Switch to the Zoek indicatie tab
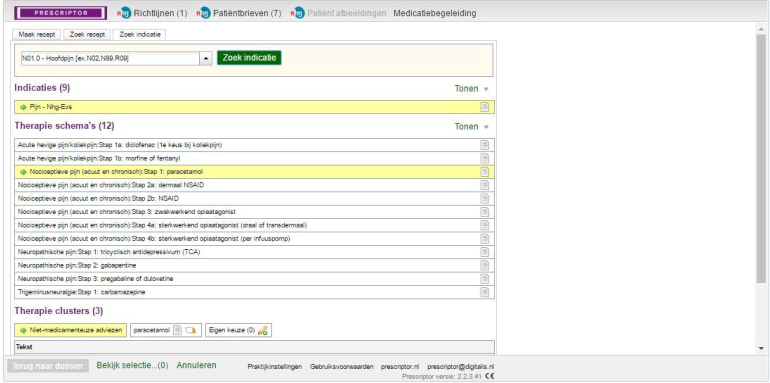The height and width of the screenshot is (383, 770). click(x=140, y=34)
